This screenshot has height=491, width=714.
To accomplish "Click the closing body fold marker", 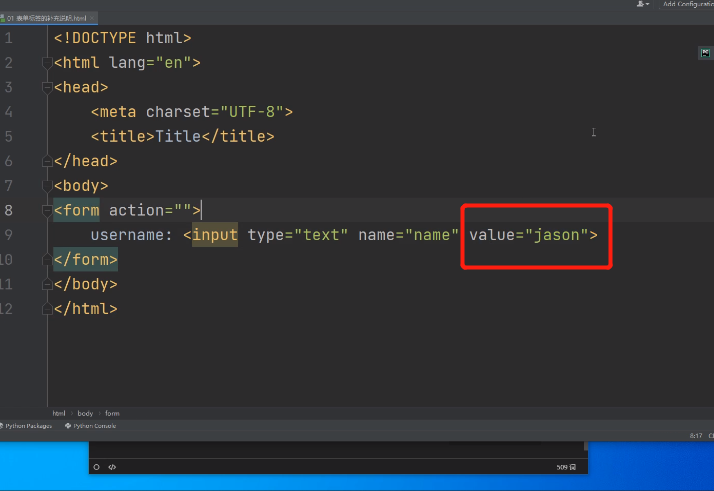I will [47, 284].
